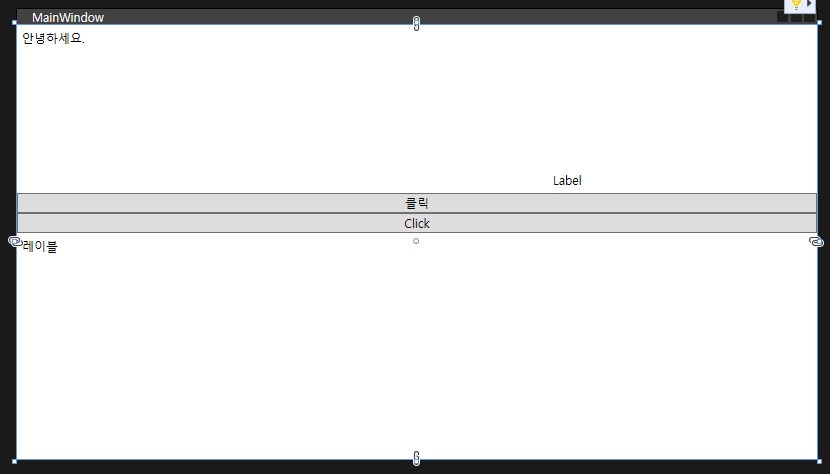Toggle the bottom margin anchor chain icon
Image resolution: width=830 pixels, height=474 pixels.
click(417, 458)
